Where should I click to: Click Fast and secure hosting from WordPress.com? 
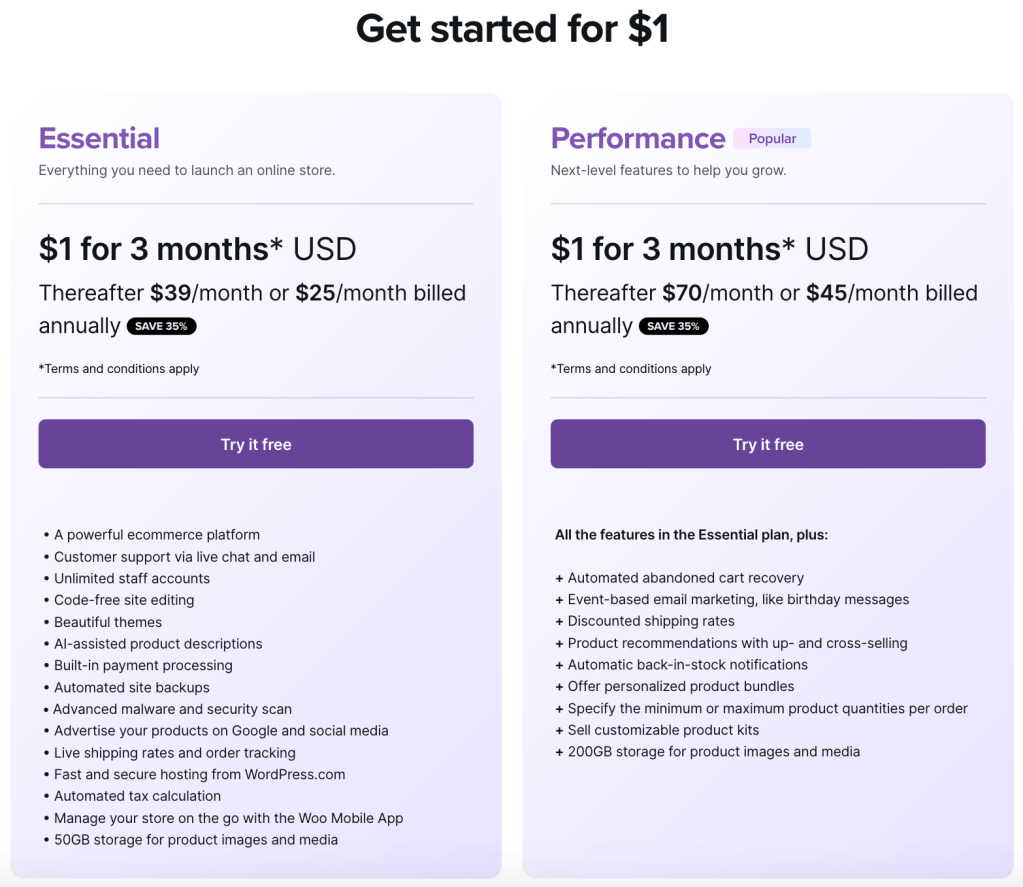pyautogui.click(x=199, y=774)
